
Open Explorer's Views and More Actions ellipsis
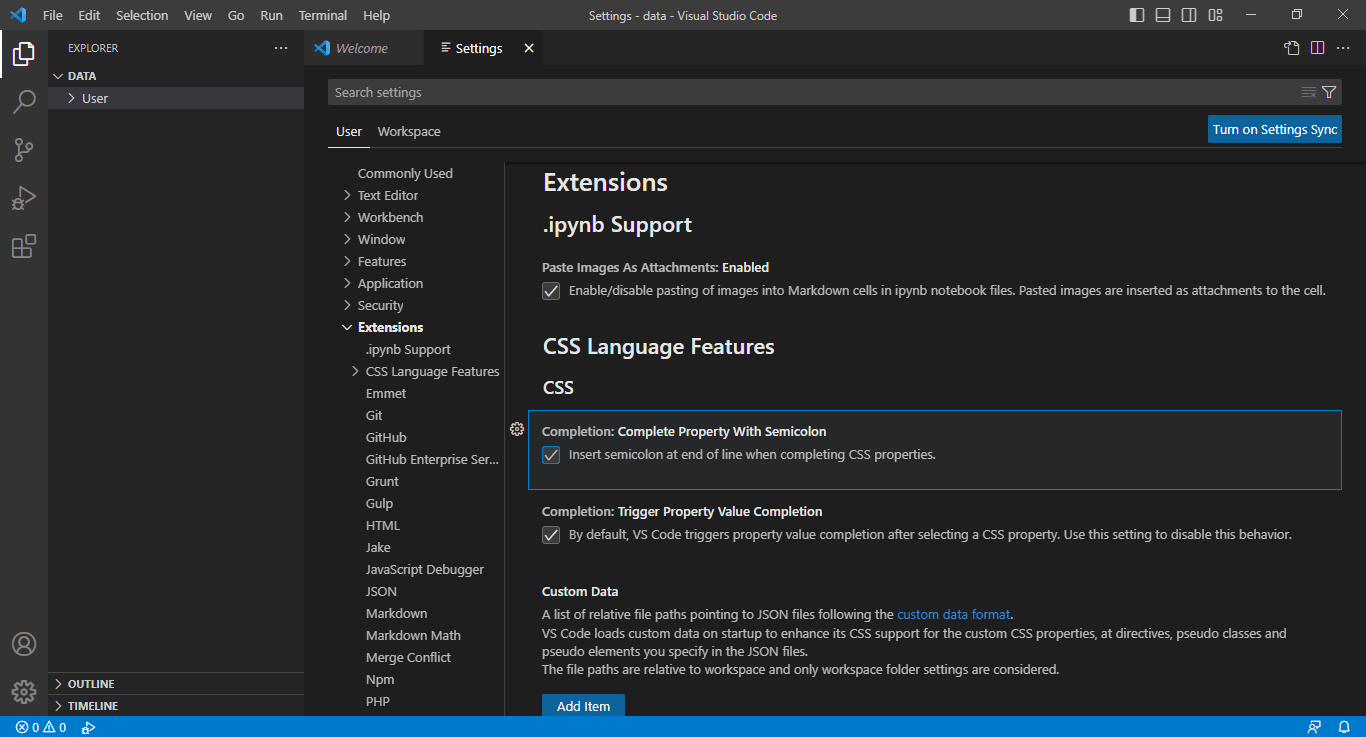point(281,48)
